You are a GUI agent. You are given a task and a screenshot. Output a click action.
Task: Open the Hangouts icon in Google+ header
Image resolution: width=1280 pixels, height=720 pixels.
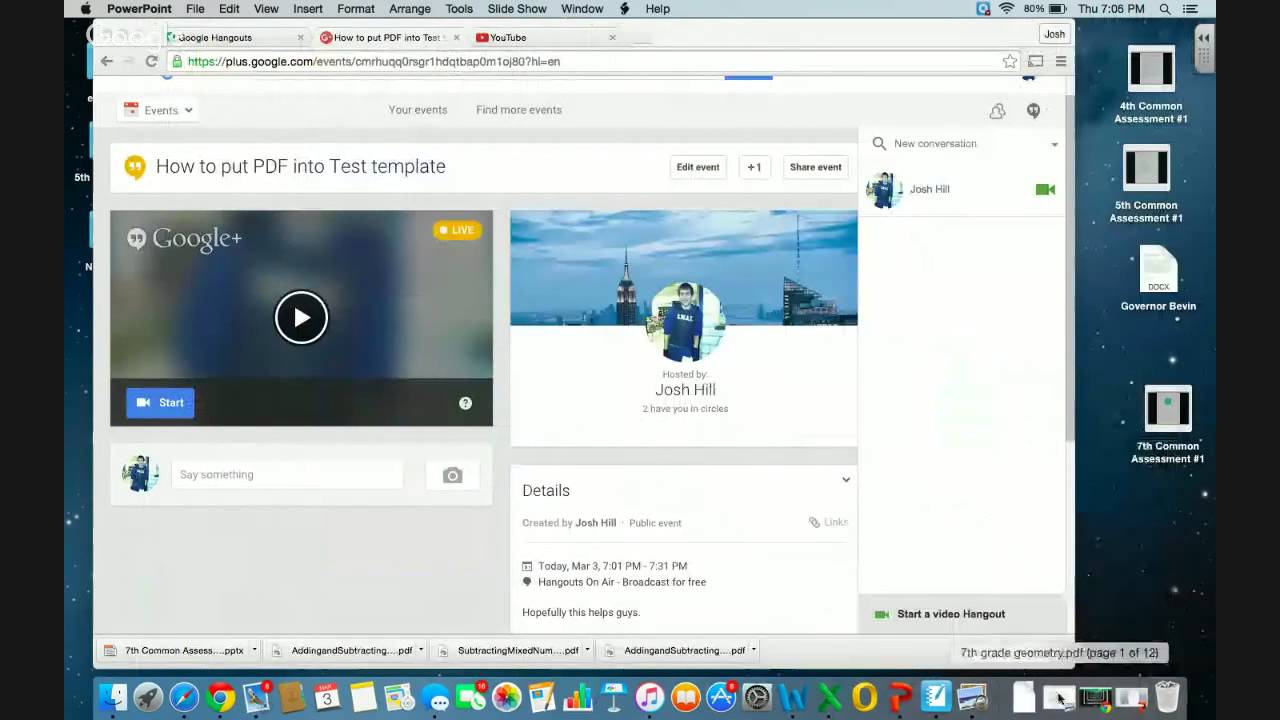(x=1033, y=111)
